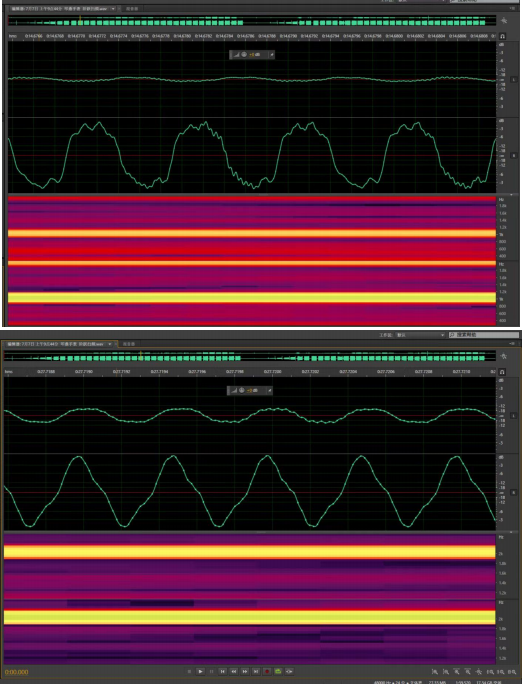522x684 pixels.
Task: Click Zoom In at Out Point icon
Action: tap(501, 672)
